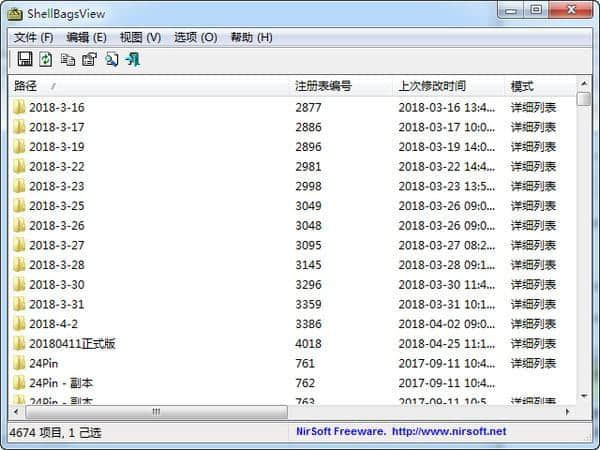The width and height of the screenshot is (600, 450).
Task: Click the Save toolbar icon
Action: click(25, 59)
